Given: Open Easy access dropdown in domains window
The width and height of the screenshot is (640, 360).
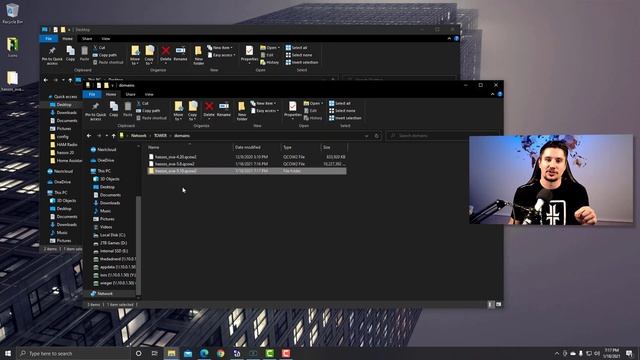Looking at the screenshot, I should [x=265, y=111].
